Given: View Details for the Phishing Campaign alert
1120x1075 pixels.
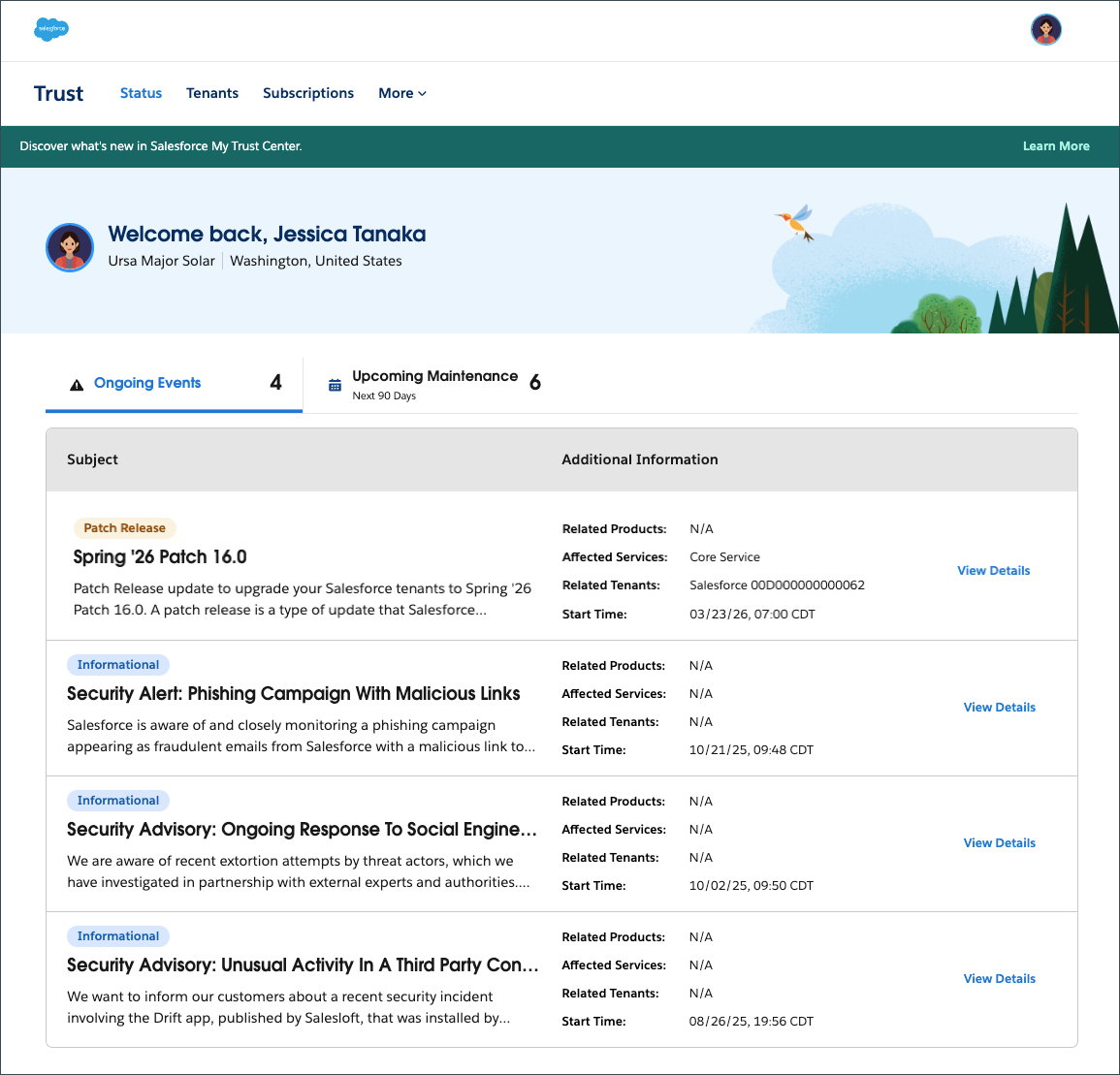Looking at the screenshot, I should click(999, 708).
